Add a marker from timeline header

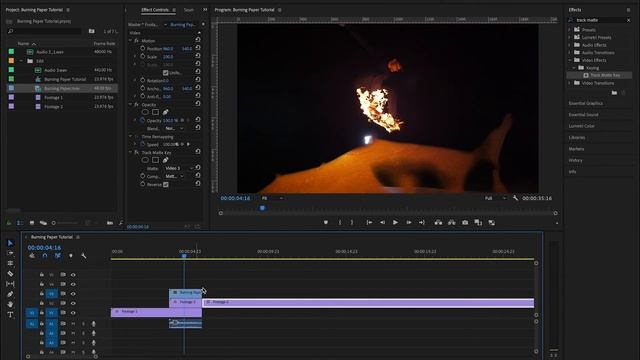[71, 256]
